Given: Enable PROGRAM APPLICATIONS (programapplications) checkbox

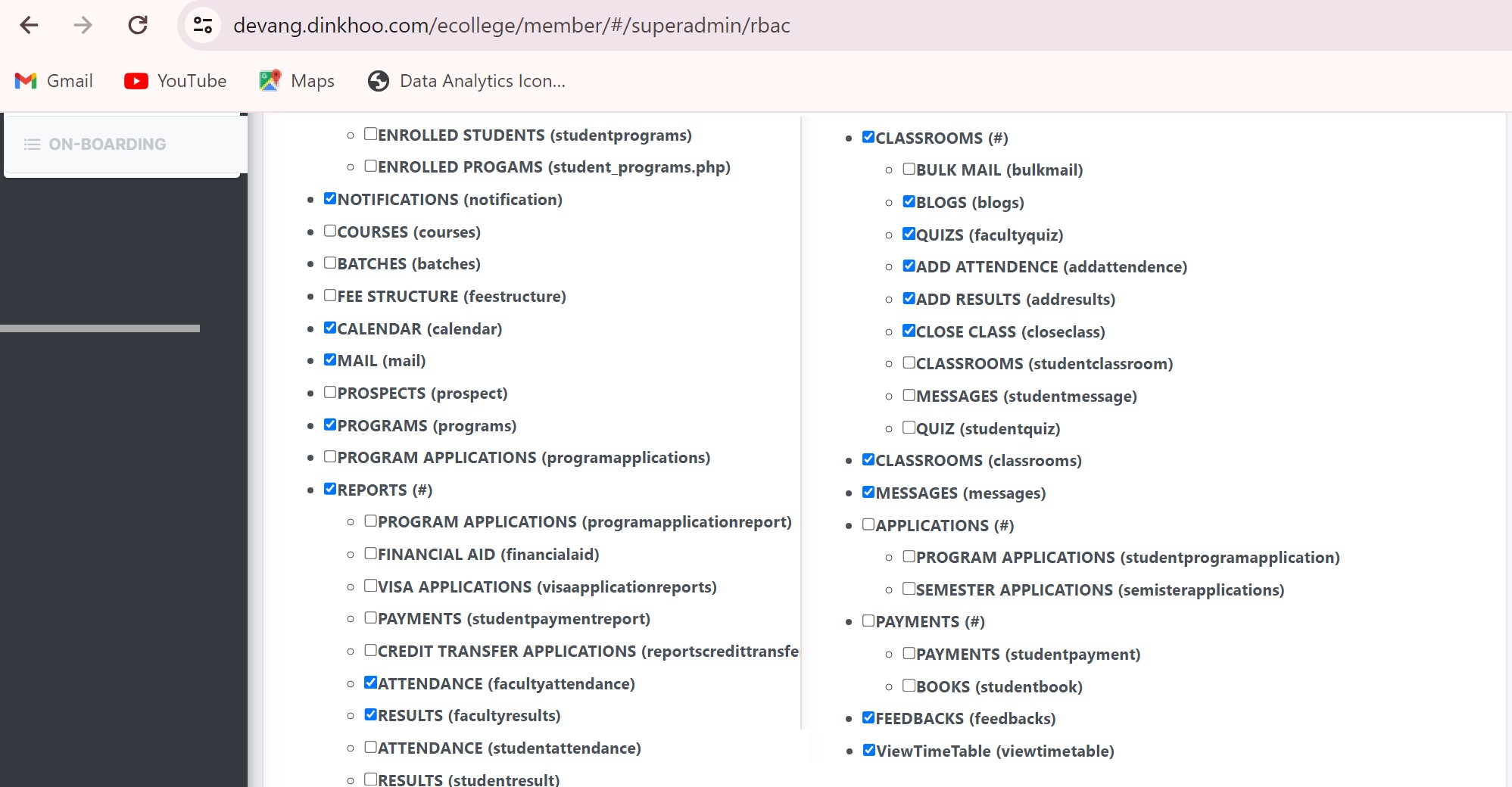Looking at the screenshot, I should (330, 456).
